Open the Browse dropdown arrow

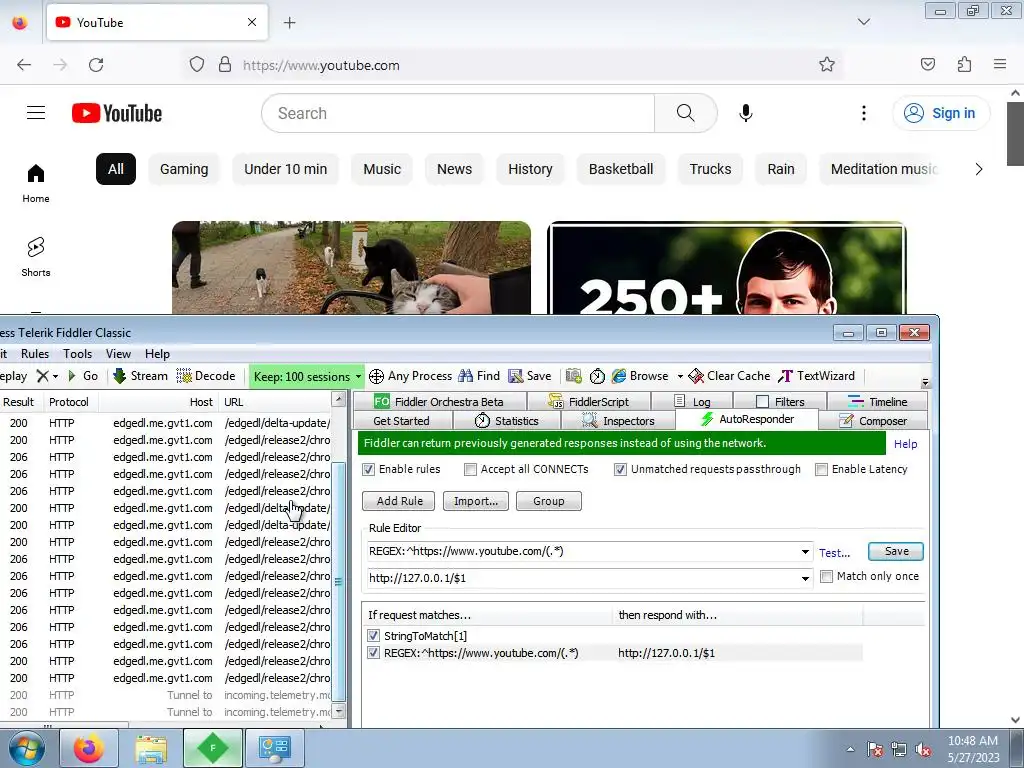[x=680, y=377]
